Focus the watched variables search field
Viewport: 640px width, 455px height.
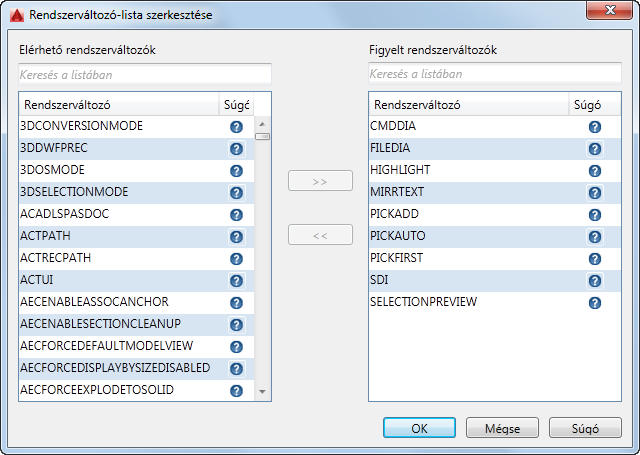(x=495, y=74)
